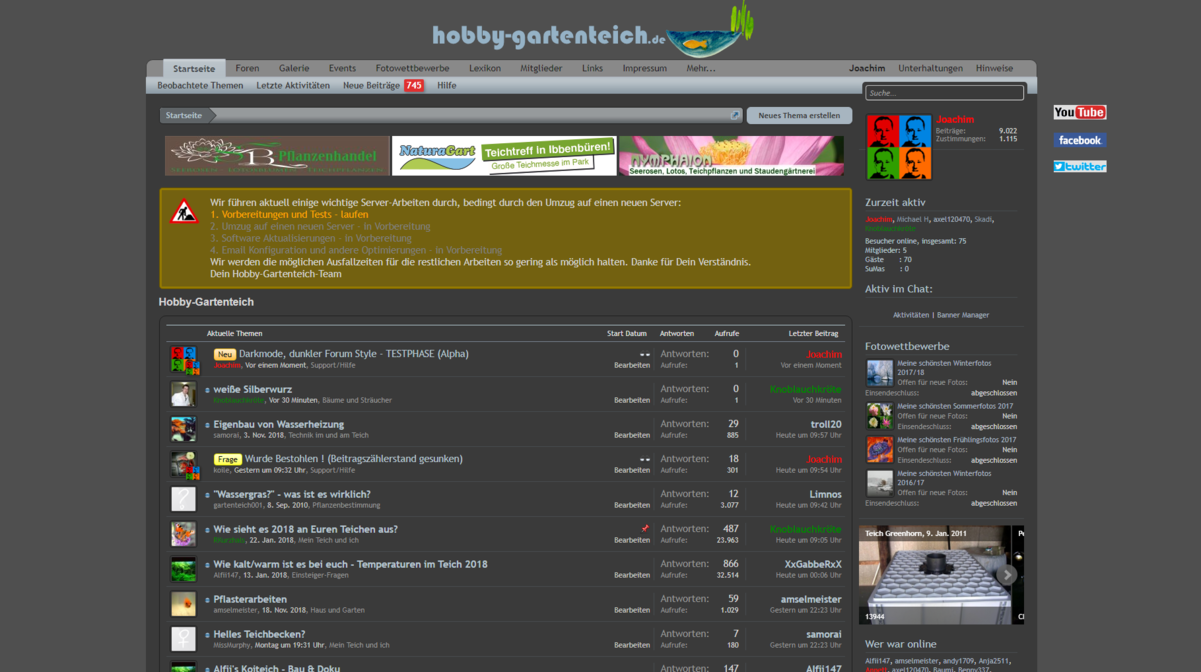Open the Nymphaion banner ad
Image resolution: width=1201 pixels, height=672 pixels.
731,156
